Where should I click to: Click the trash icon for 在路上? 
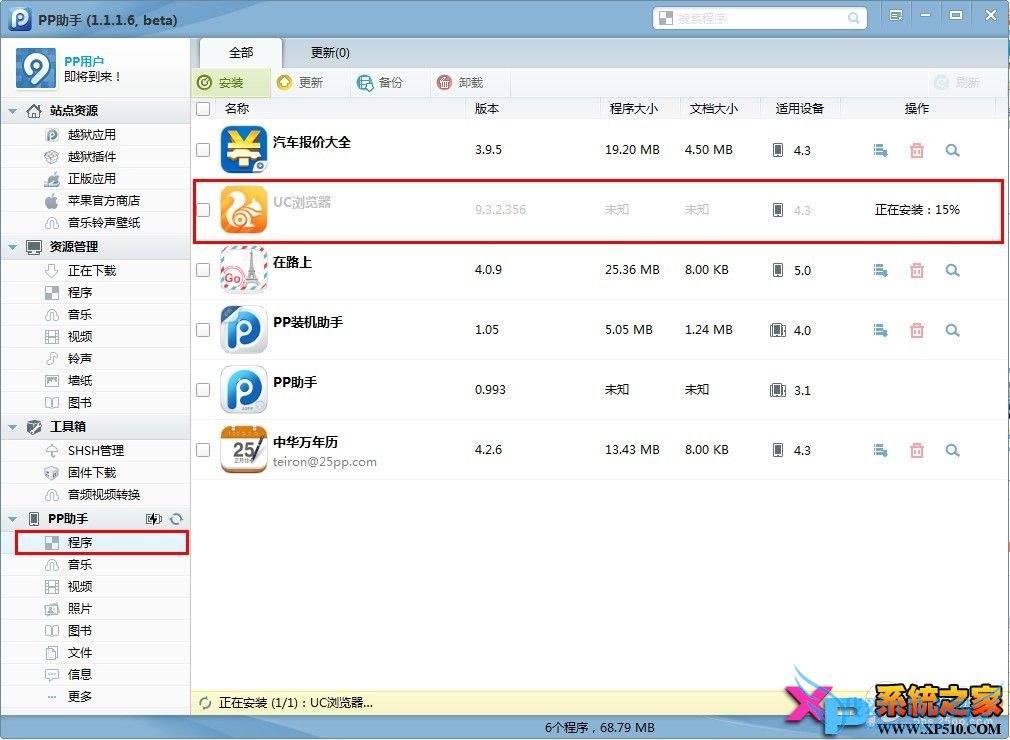point(917,270)
